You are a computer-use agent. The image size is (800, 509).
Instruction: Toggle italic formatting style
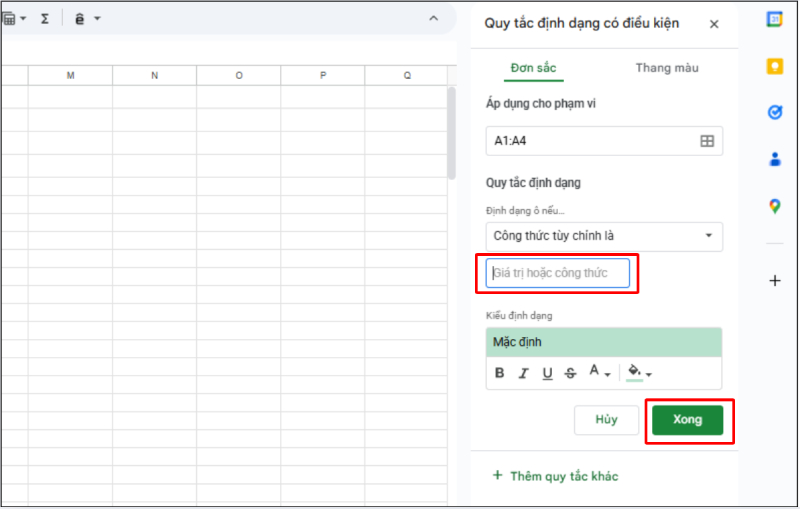(x=523, y=373)
